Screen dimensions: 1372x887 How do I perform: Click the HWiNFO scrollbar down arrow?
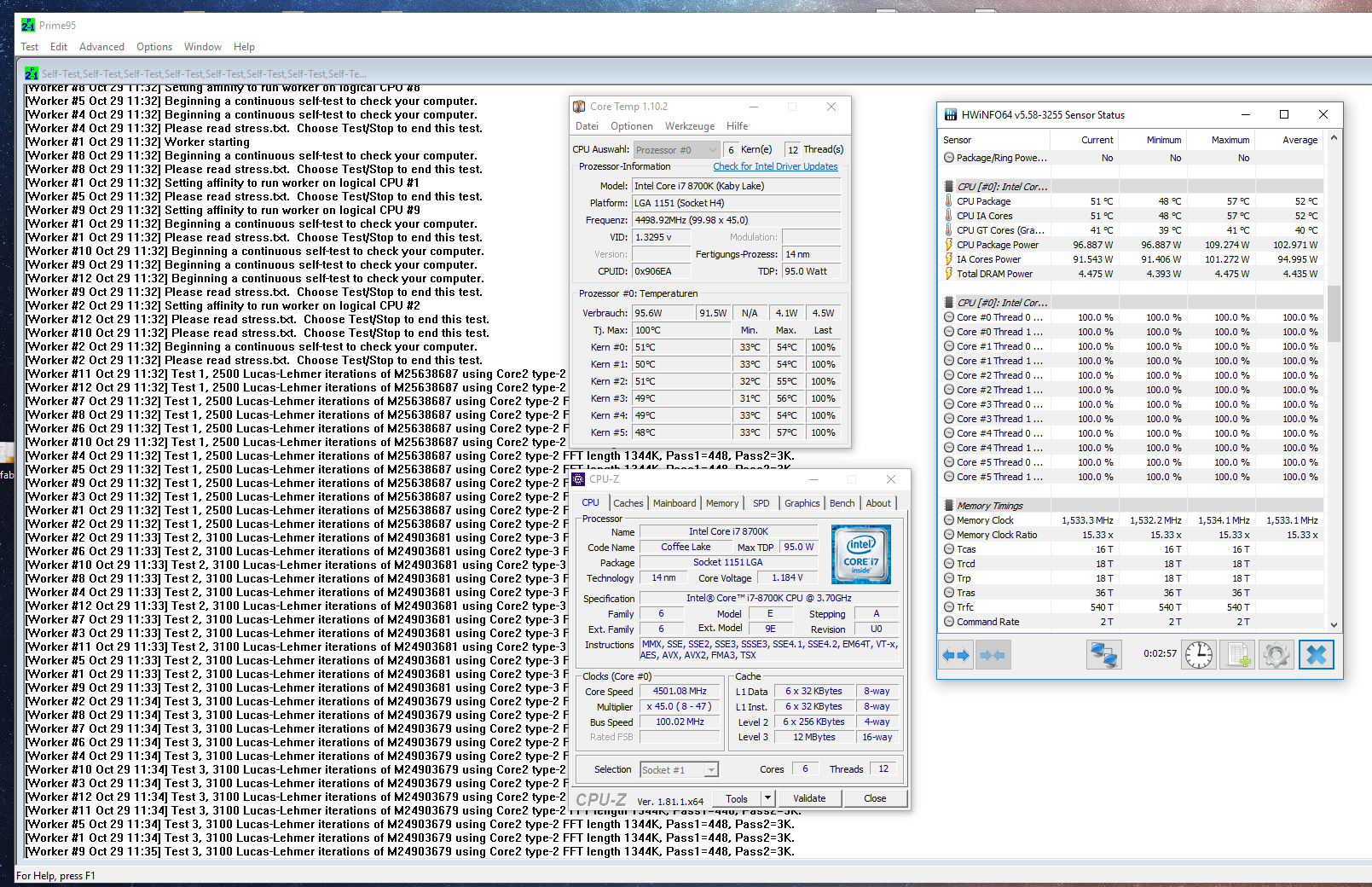[1334, 624]
